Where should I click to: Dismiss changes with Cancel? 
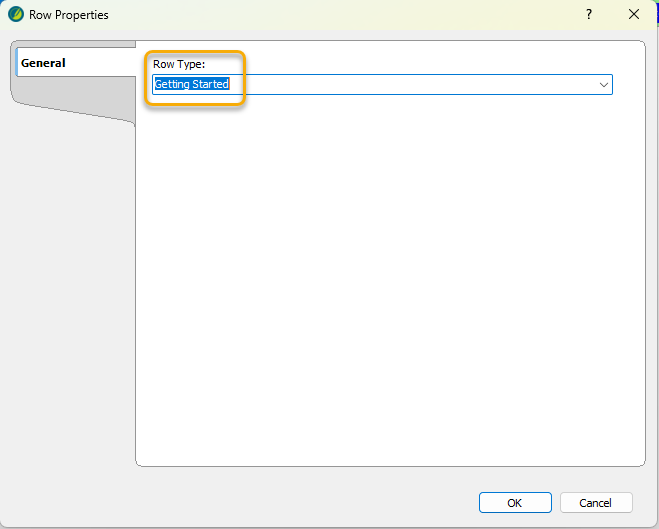(x=596, y=503)
